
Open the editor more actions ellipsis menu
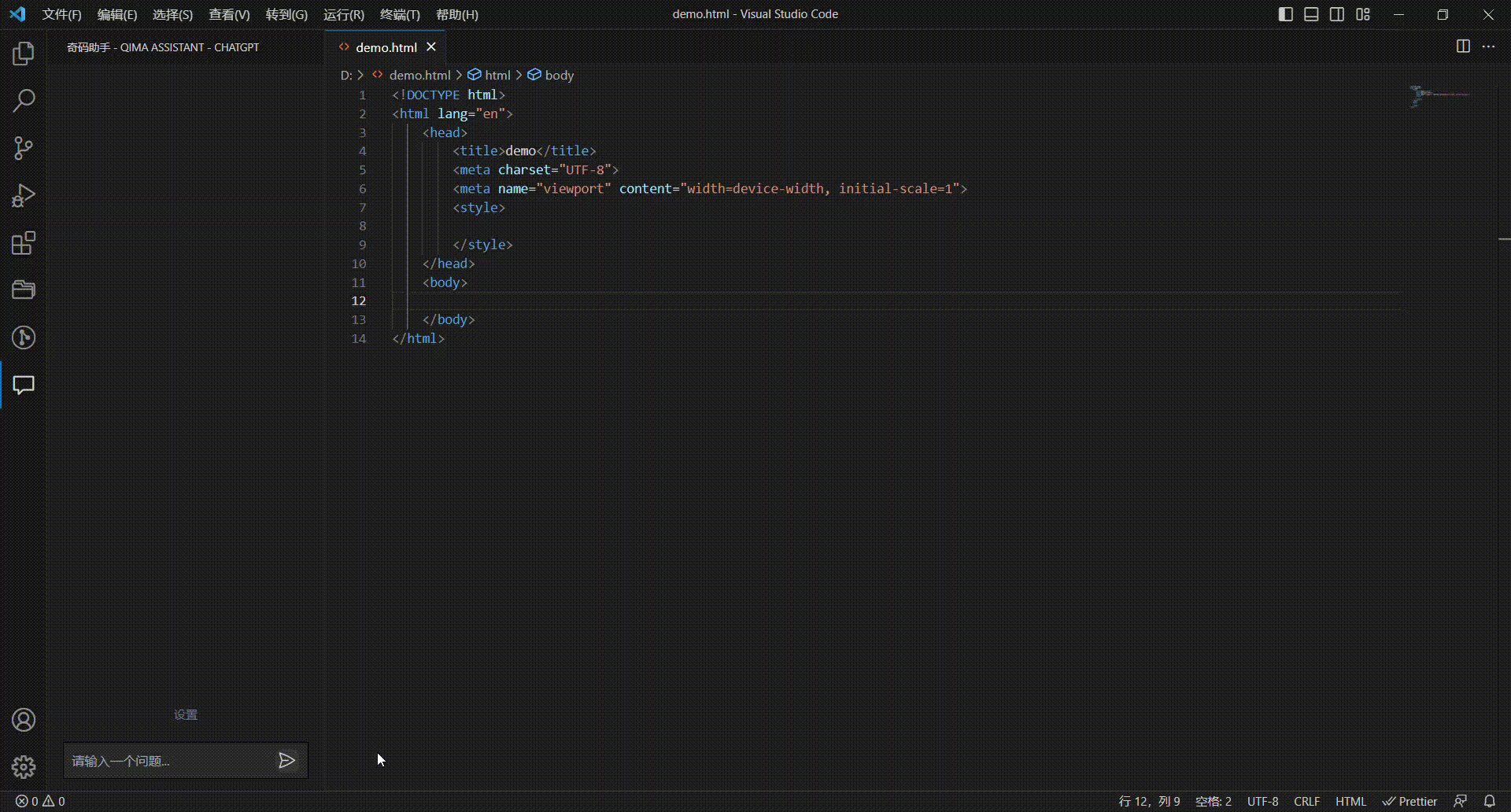pos(1490,46)
